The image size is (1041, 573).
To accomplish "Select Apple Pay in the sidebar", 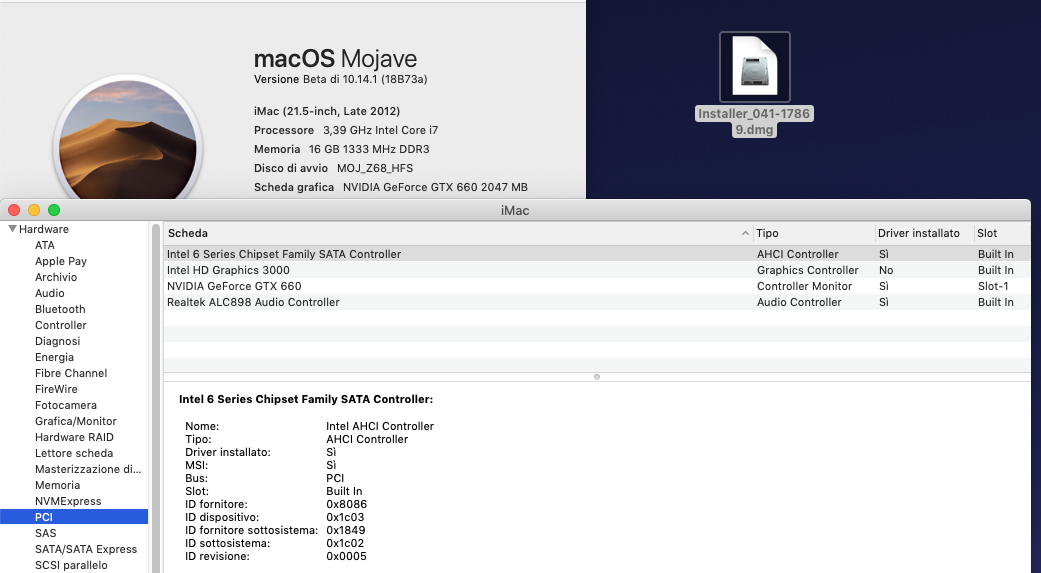I will [61, 261].
